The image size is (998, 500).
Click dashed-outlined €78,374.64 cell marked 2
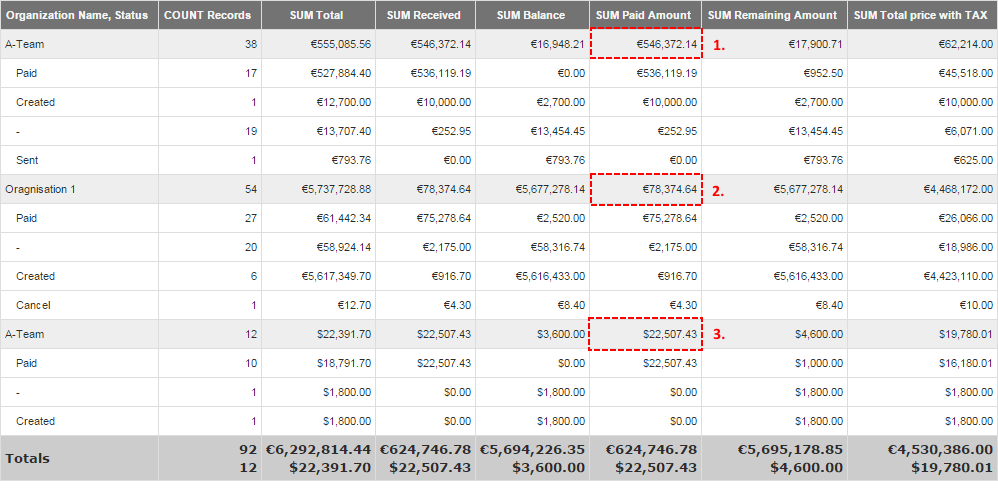(646, 189)
